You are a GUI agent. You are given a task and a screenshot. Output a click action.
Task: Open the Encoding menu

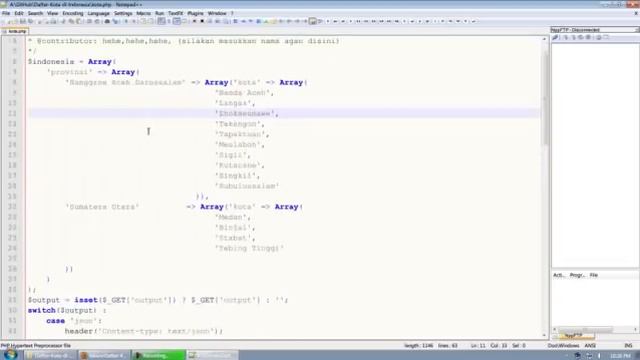point(73,13)
